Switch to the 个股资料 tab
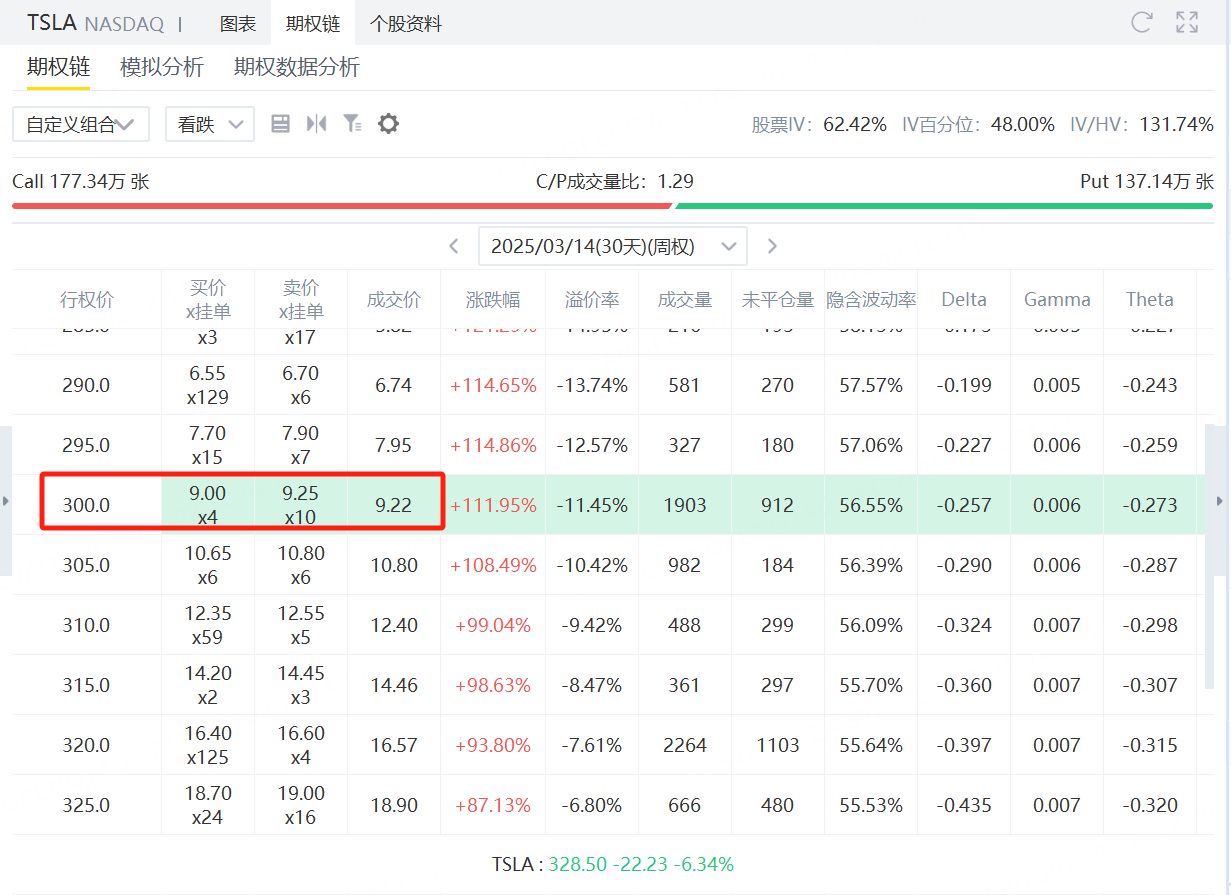The height and width of the screenshot is (895, 1231). click(x=406, y=23)
